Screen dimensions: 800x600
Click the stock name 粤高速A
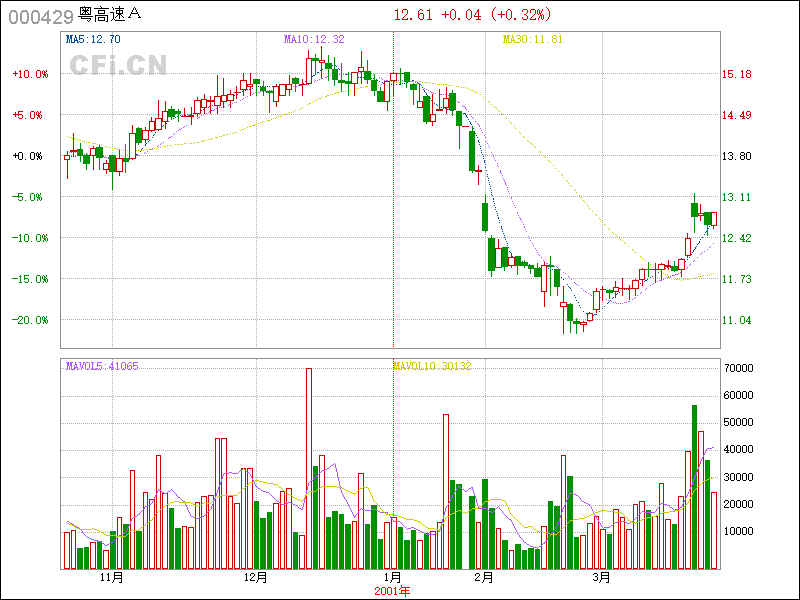click(x=110, y=15)
